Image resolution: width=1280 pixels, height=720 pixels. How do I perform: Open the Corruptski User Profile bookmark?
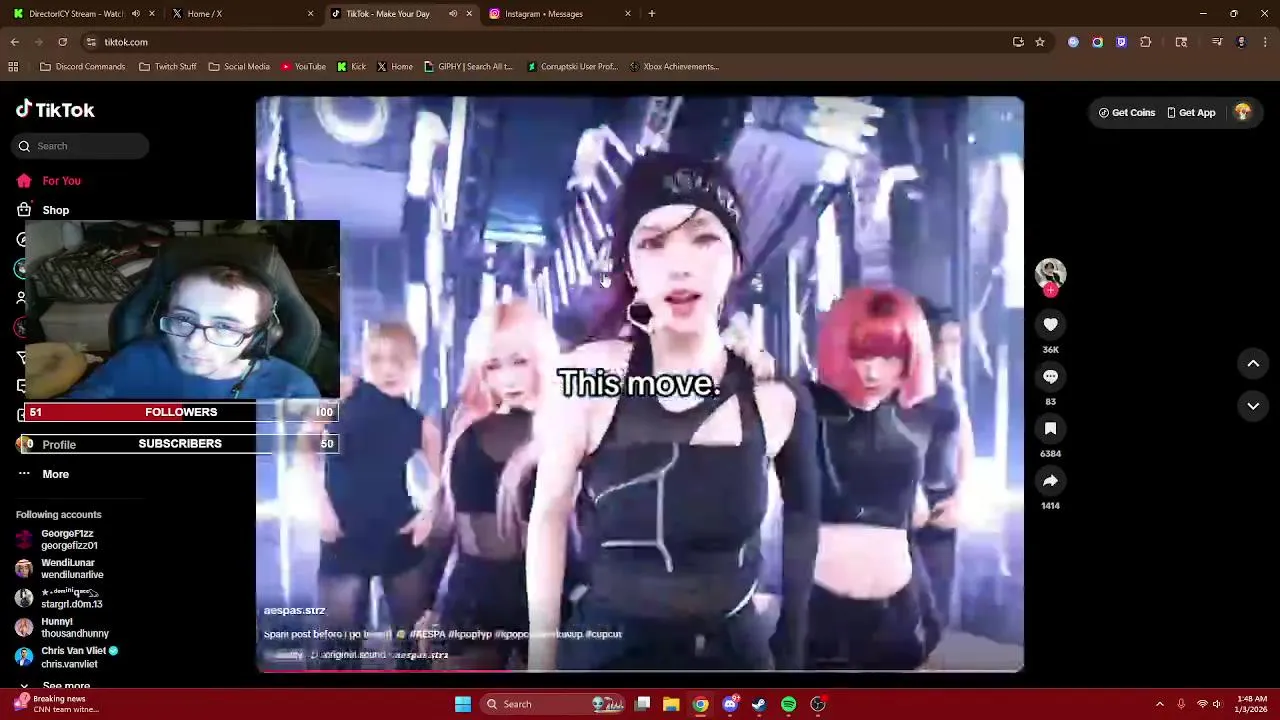573,67
